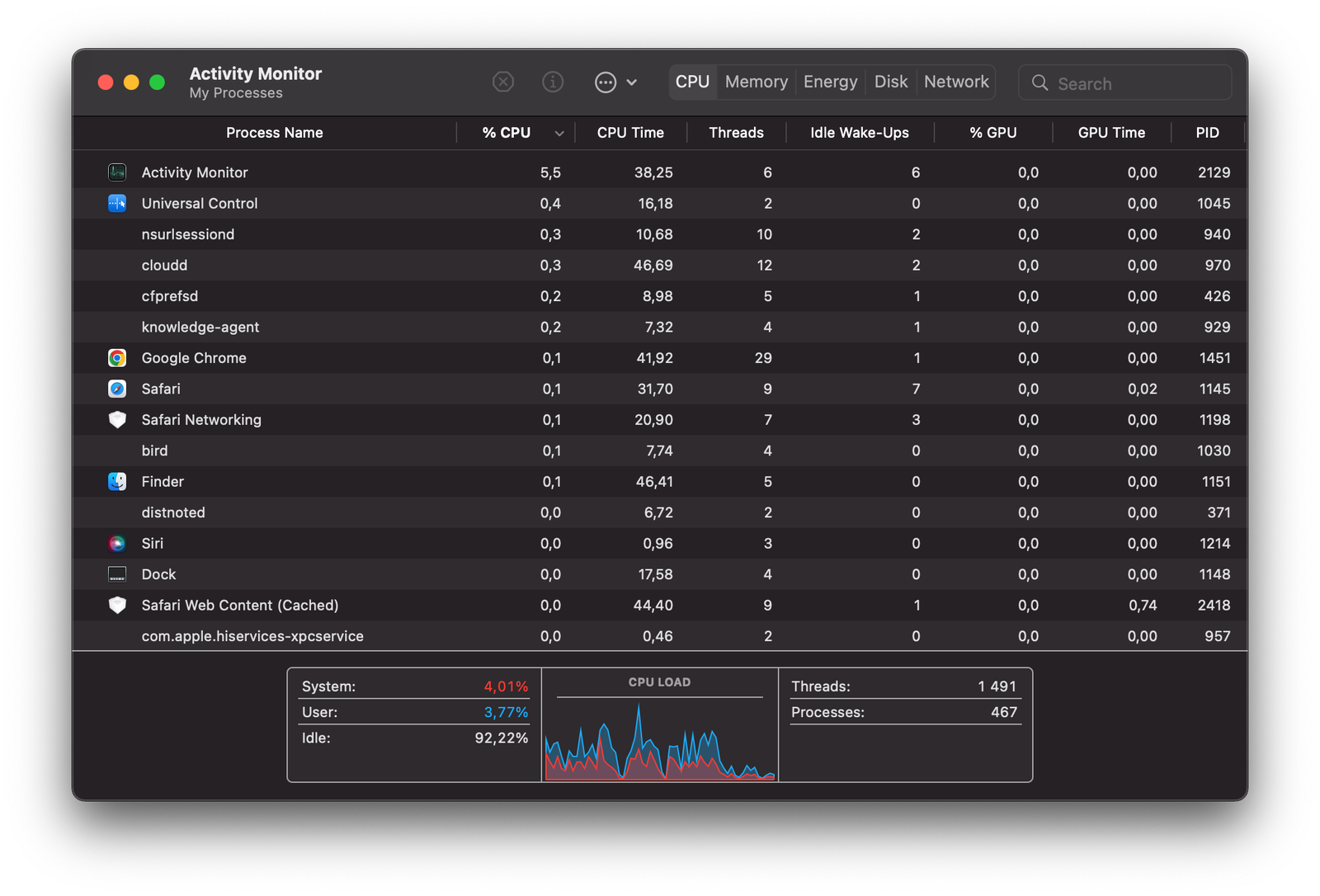Click Threads value 29 for Chrome
The width and height of the screenshot is (1320, 896).
763,358
